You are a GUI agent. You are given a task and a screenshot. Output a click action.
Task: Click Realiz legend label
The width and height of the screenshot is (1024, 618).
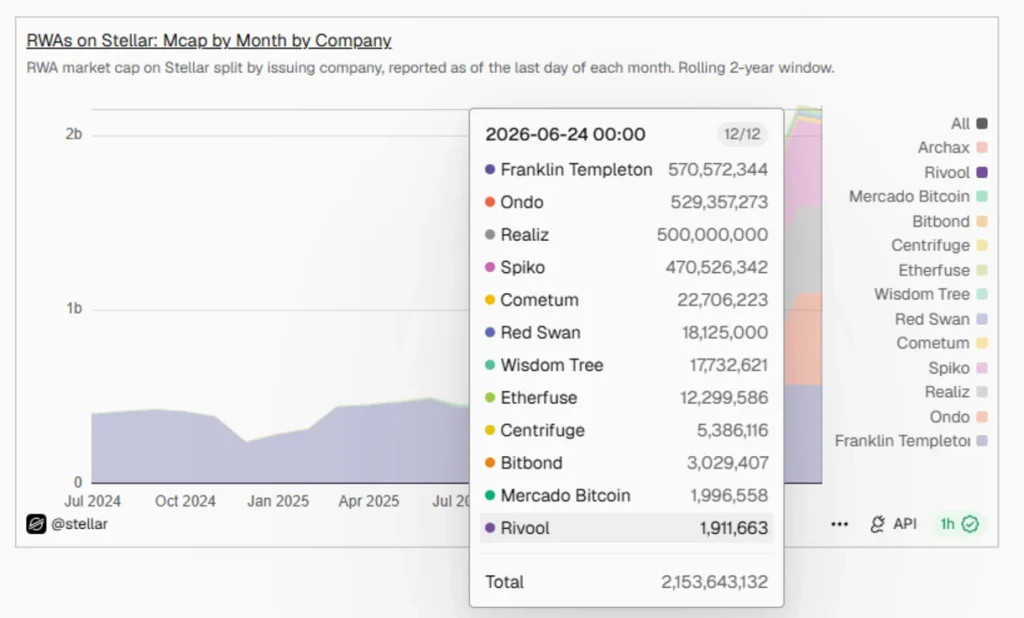(947, 392)
